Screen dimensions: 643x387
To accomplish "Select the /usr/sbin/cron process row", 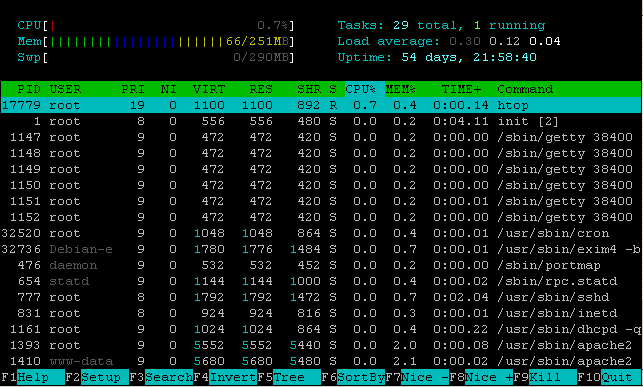I will pos(321,233).
